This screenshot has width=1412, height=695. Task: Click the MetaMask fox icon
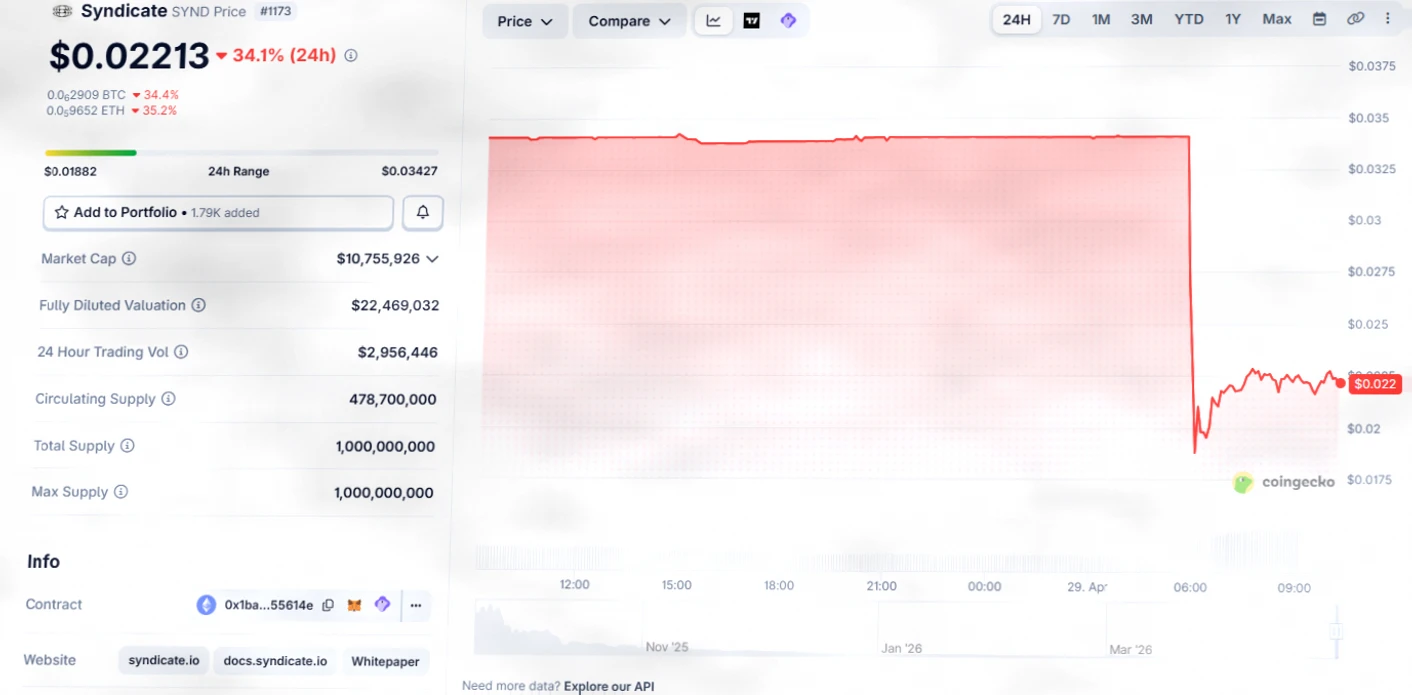[x=354, y=605]
